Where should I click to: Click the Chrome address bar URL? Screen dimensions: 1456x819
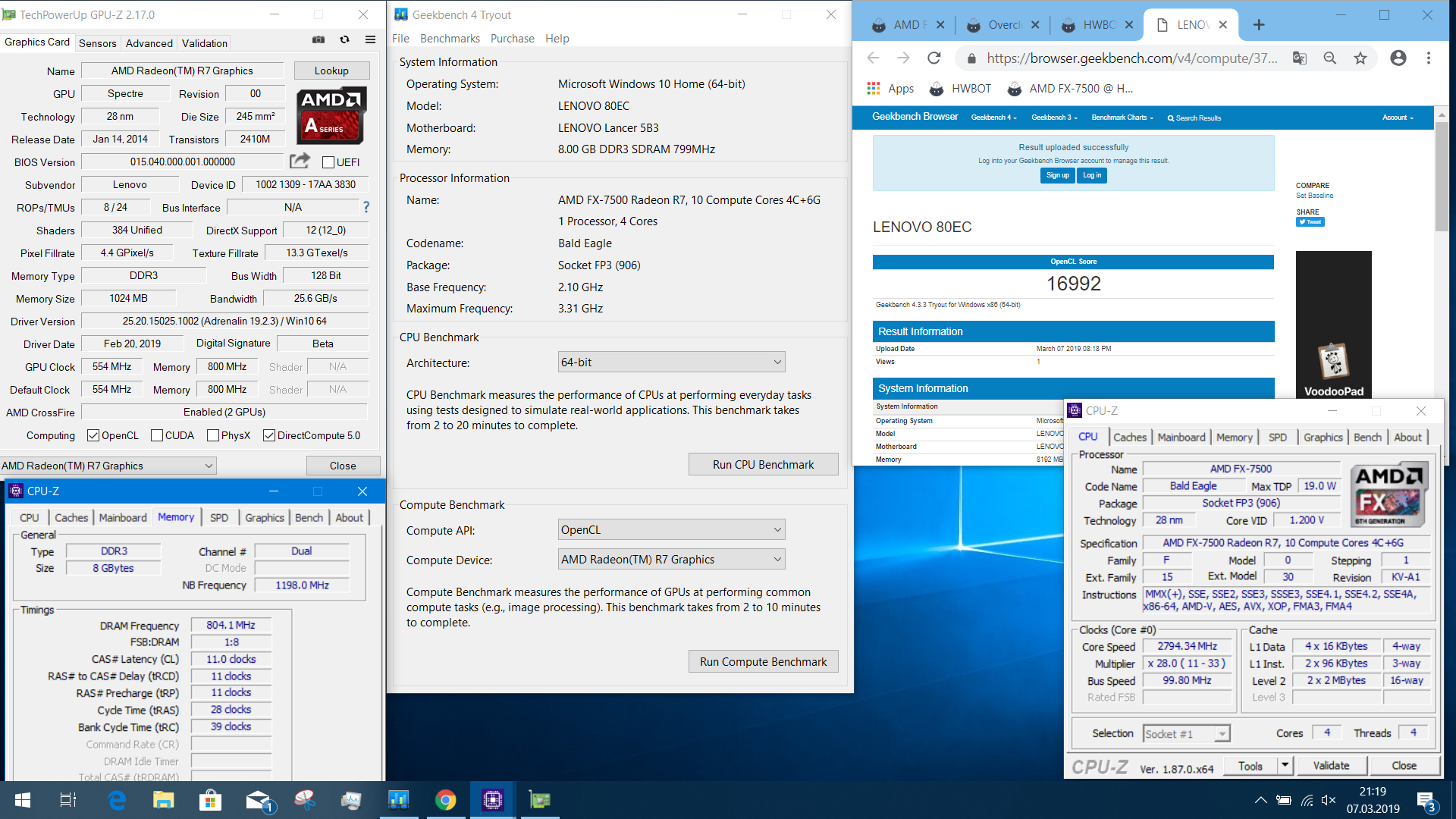click(x=1131, y=58)
